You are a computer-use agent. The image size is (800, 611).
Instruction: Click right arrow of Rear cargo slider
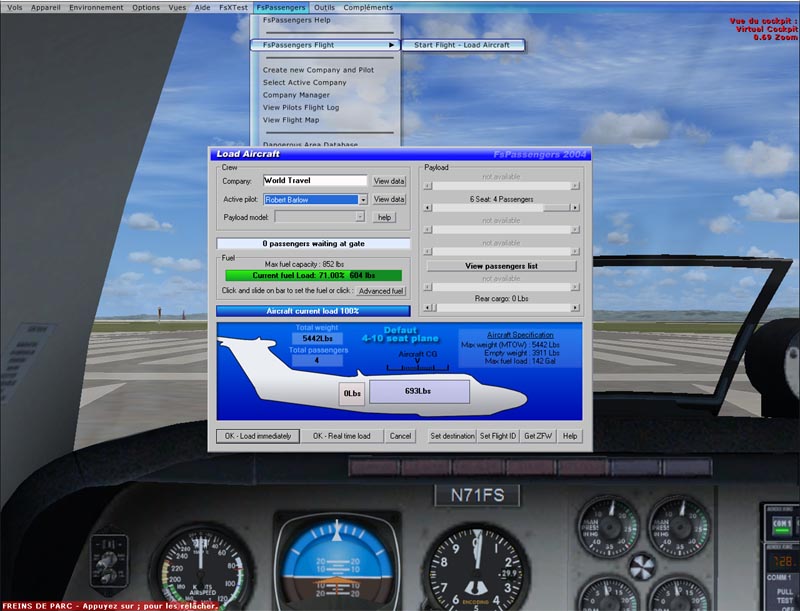coord(575,308)
